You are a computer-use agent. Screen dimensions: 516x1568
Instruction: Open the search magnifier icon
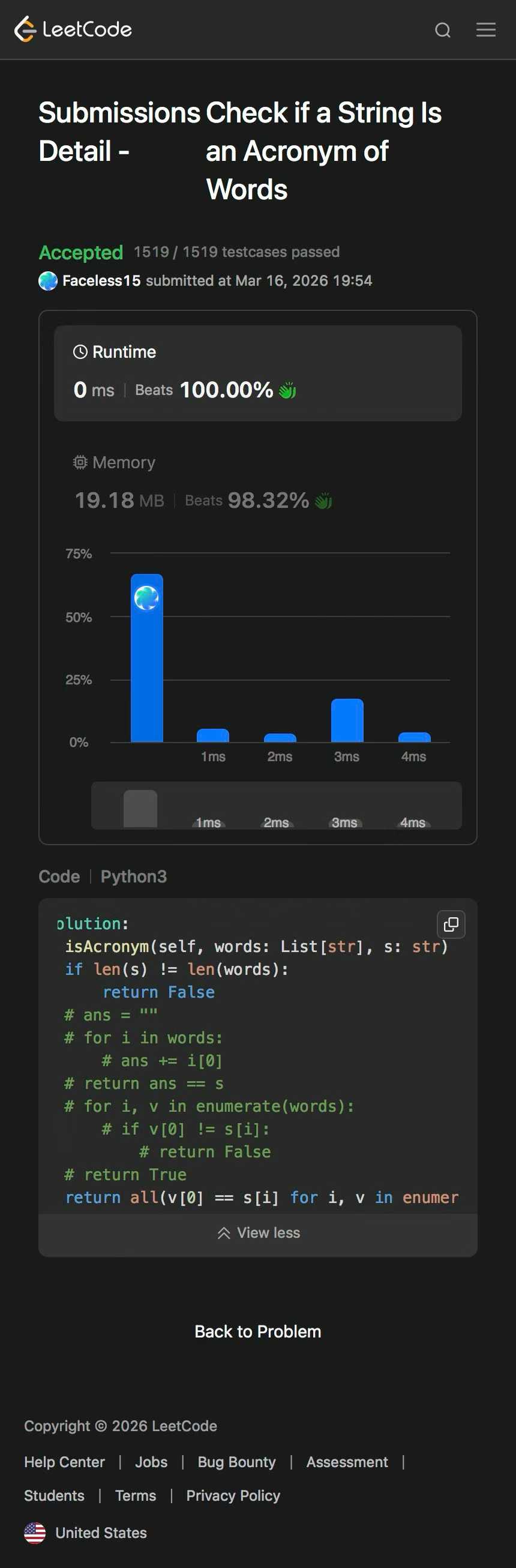click(x=442, y=30)
